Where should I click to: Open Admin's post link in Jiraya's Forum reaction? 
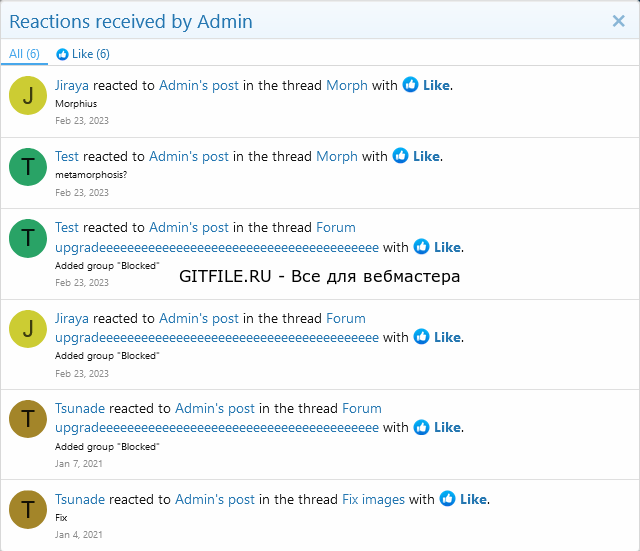[199, 318]
